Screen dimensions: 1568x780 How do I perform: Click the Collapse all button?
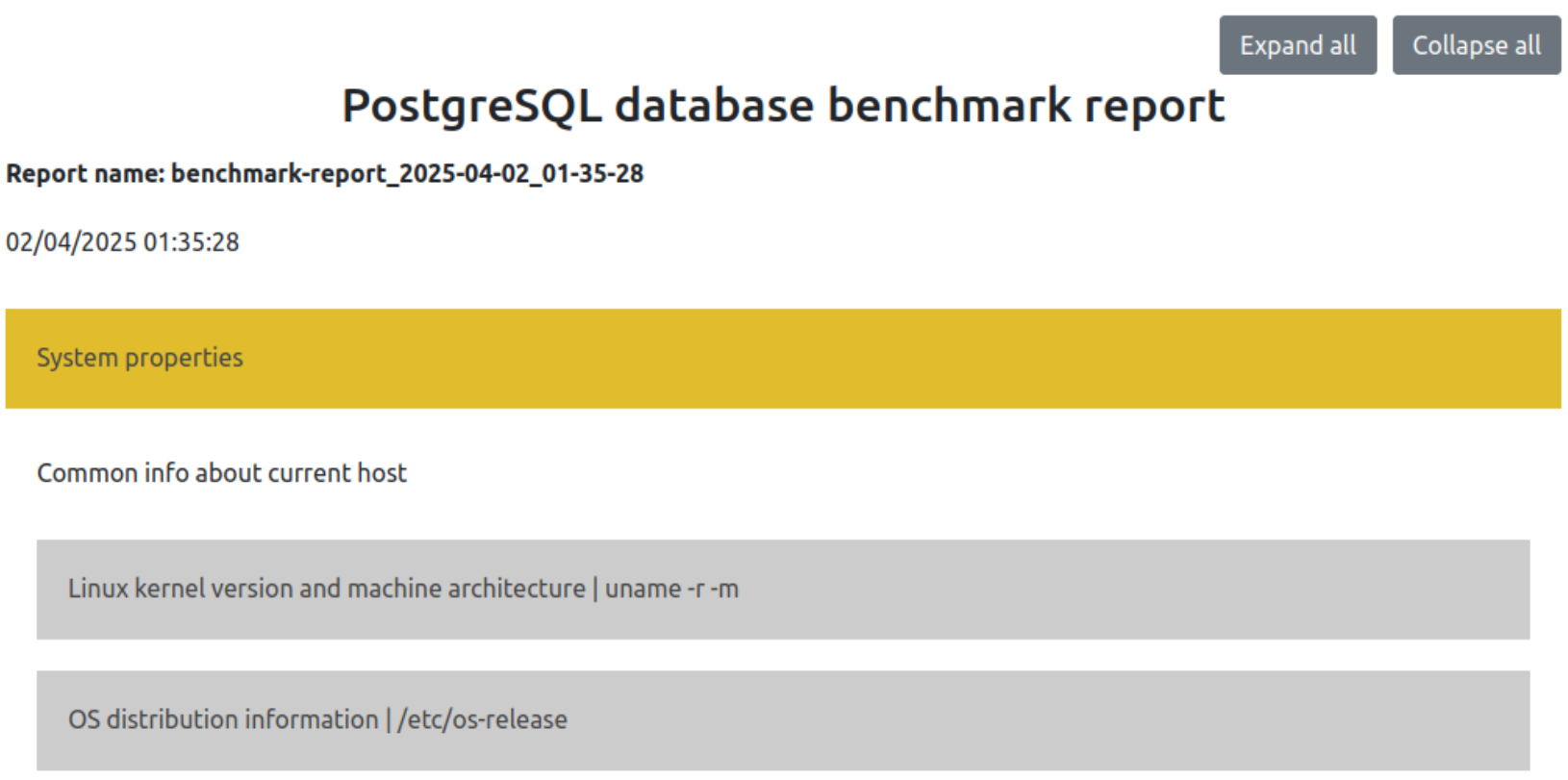(x=1477, y=45)
